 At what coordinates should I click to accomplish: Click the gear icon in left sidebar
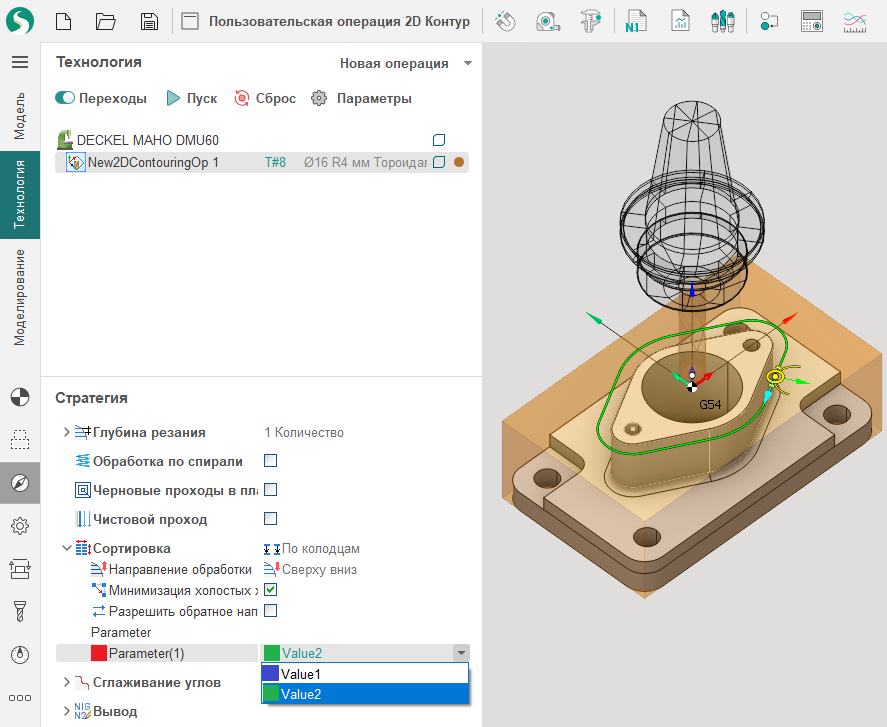pos(20,526)
